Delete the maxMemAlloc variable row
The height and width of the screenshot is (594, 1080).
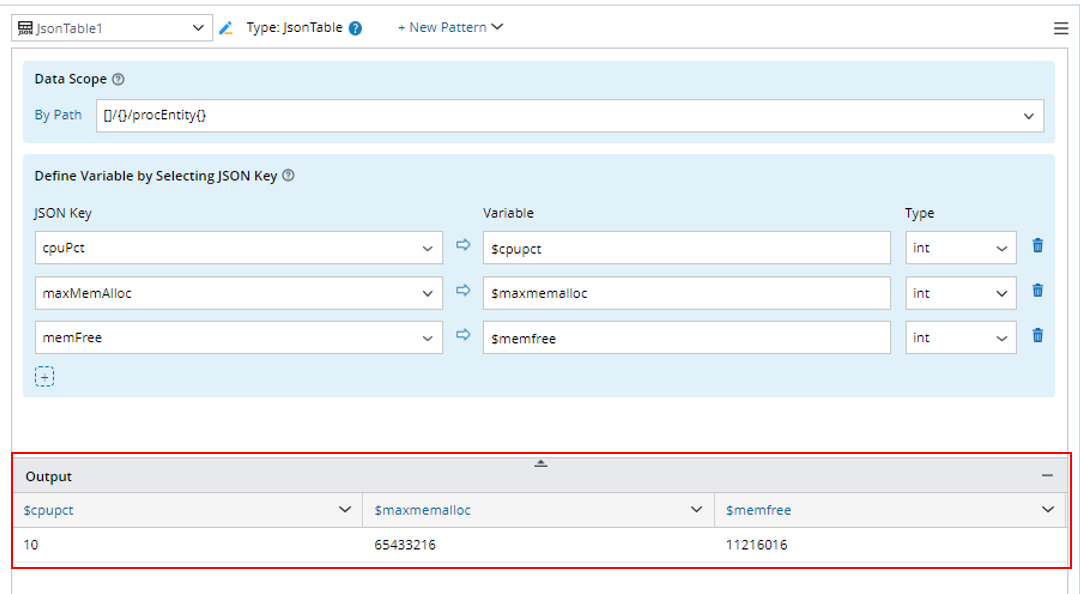pos(1038,291)
